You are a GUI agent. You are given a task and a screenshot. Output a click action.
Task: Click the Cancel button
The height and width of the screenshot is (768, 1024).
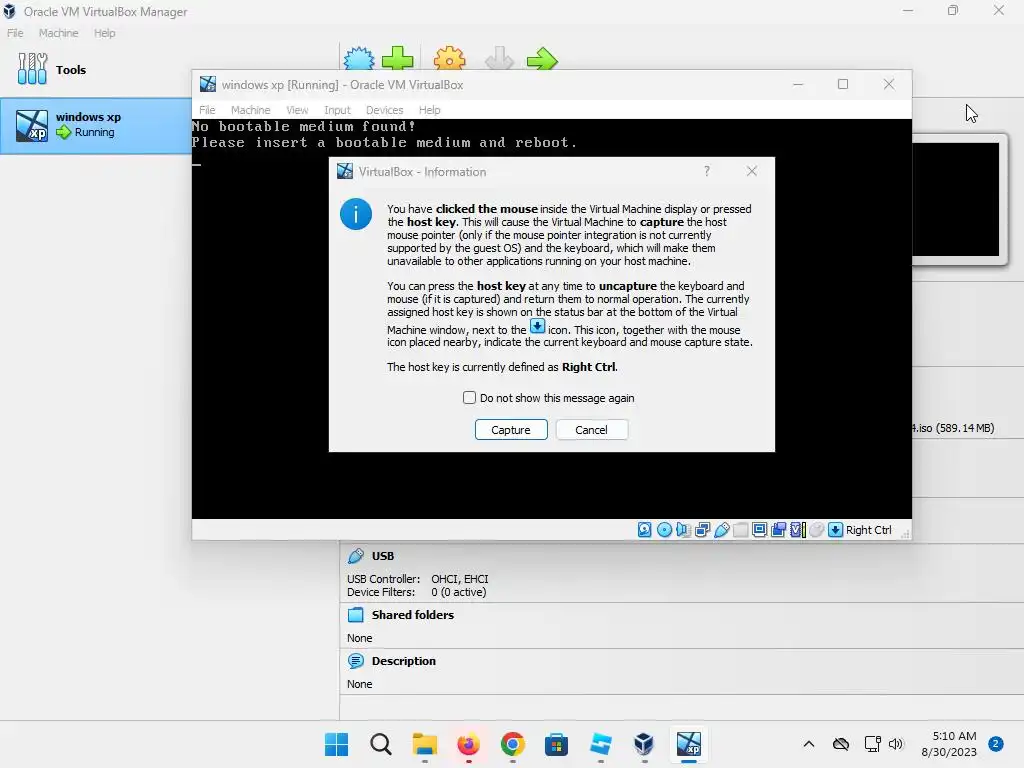[x=591, y=430]
